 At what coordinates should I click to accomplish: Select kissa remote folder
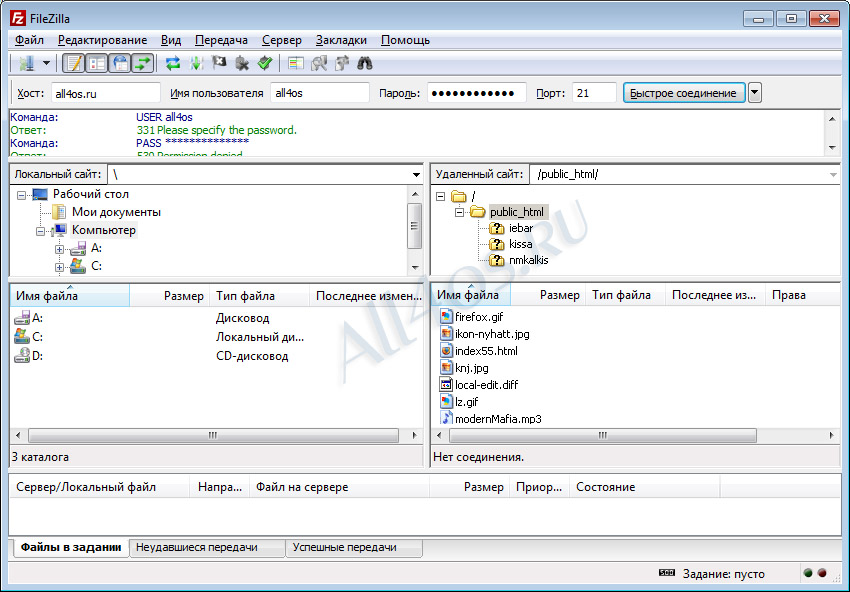pos(520,244)
